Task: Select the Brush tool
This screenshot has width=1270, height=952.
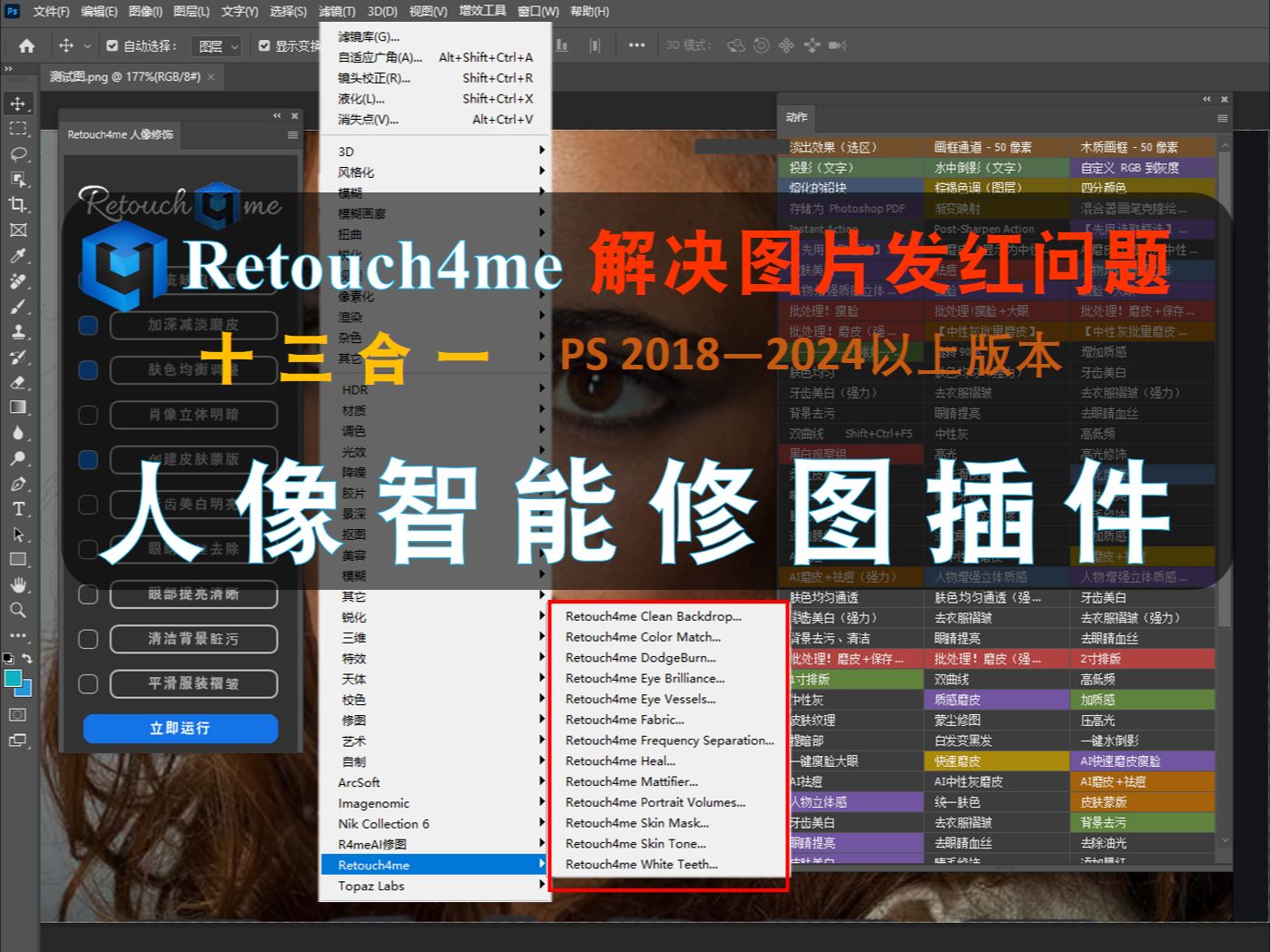Action: click(x=18, y=307)
